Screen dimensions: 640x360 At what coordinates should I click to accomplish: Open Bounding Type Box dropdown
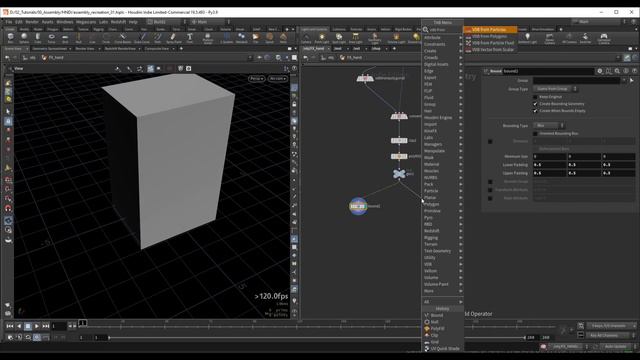(549, 125)
